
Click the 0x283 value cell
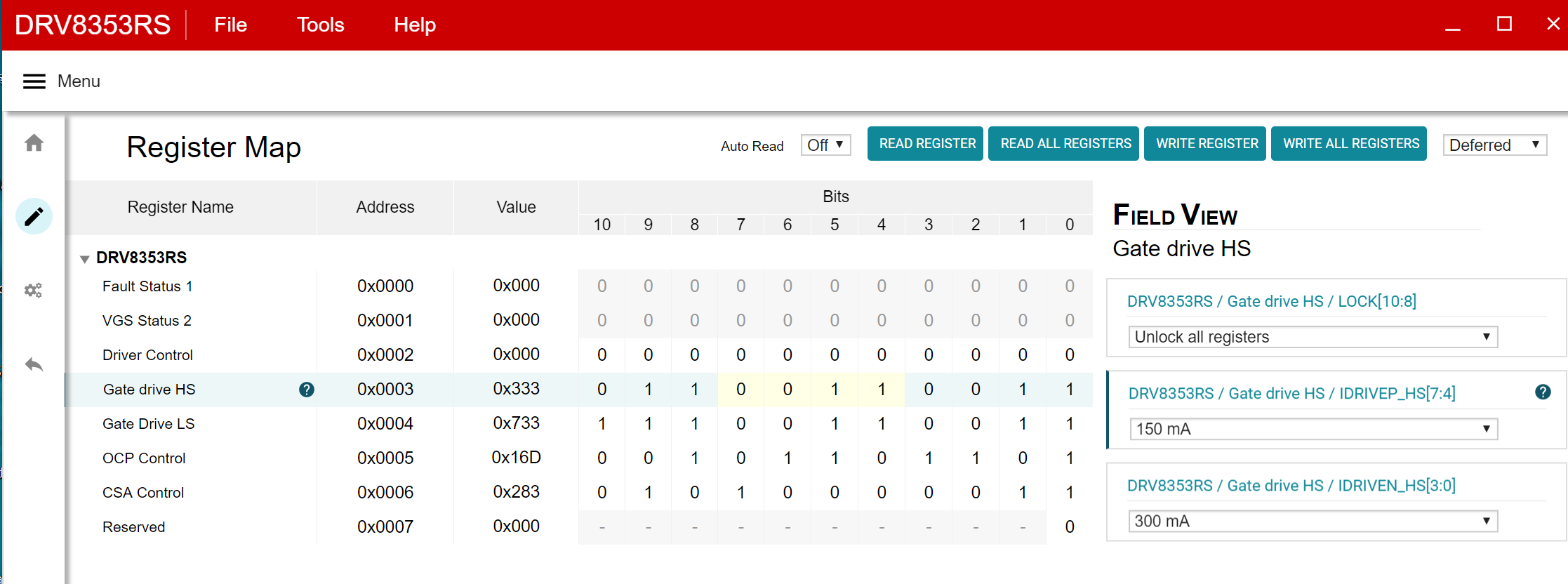coord(516,492)
